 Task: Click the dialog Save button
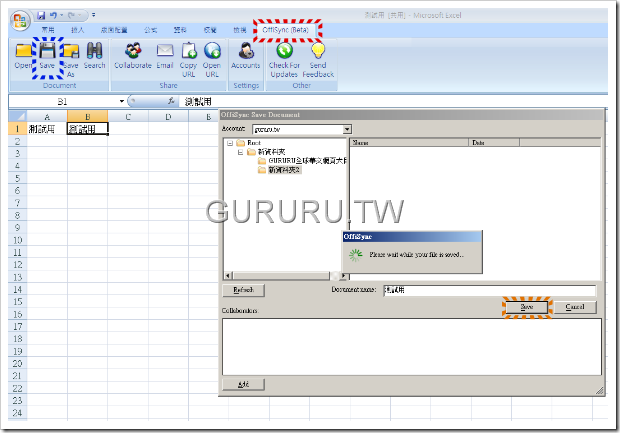point(527,307)
